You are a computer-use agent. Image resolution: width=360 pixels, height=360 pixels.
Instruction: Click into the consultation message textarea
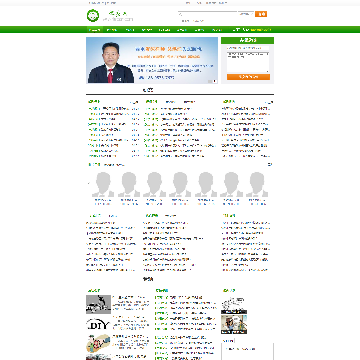click(248, 62)
